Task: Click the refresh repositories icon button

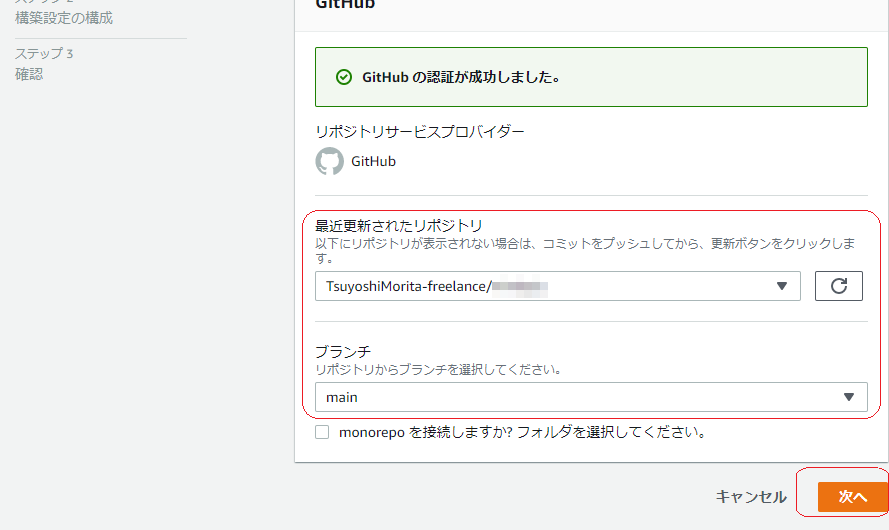Action: click(839, 286)
